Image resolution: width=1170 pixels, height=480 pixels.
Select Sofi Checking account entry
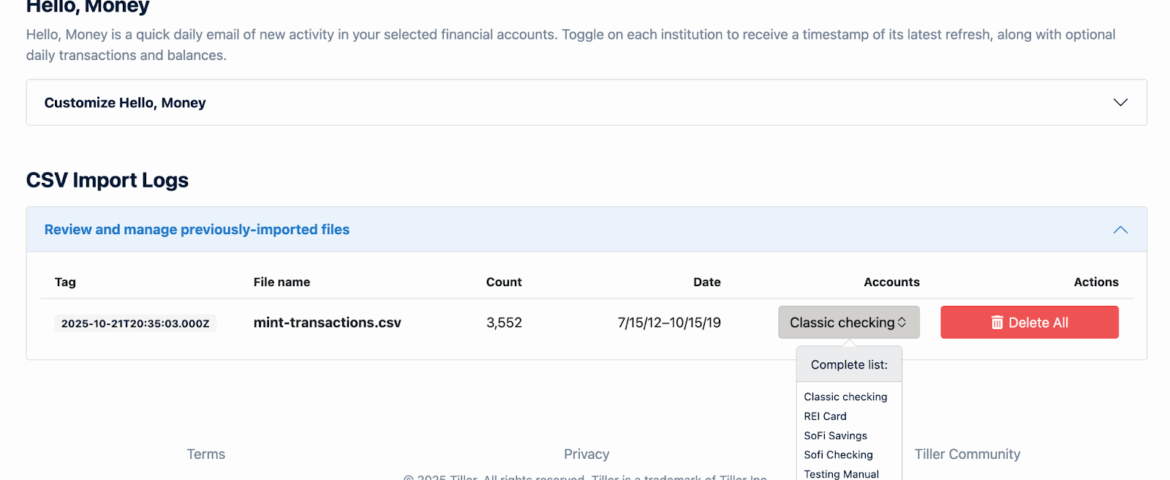pyautogui.click(x=838, y=455)
